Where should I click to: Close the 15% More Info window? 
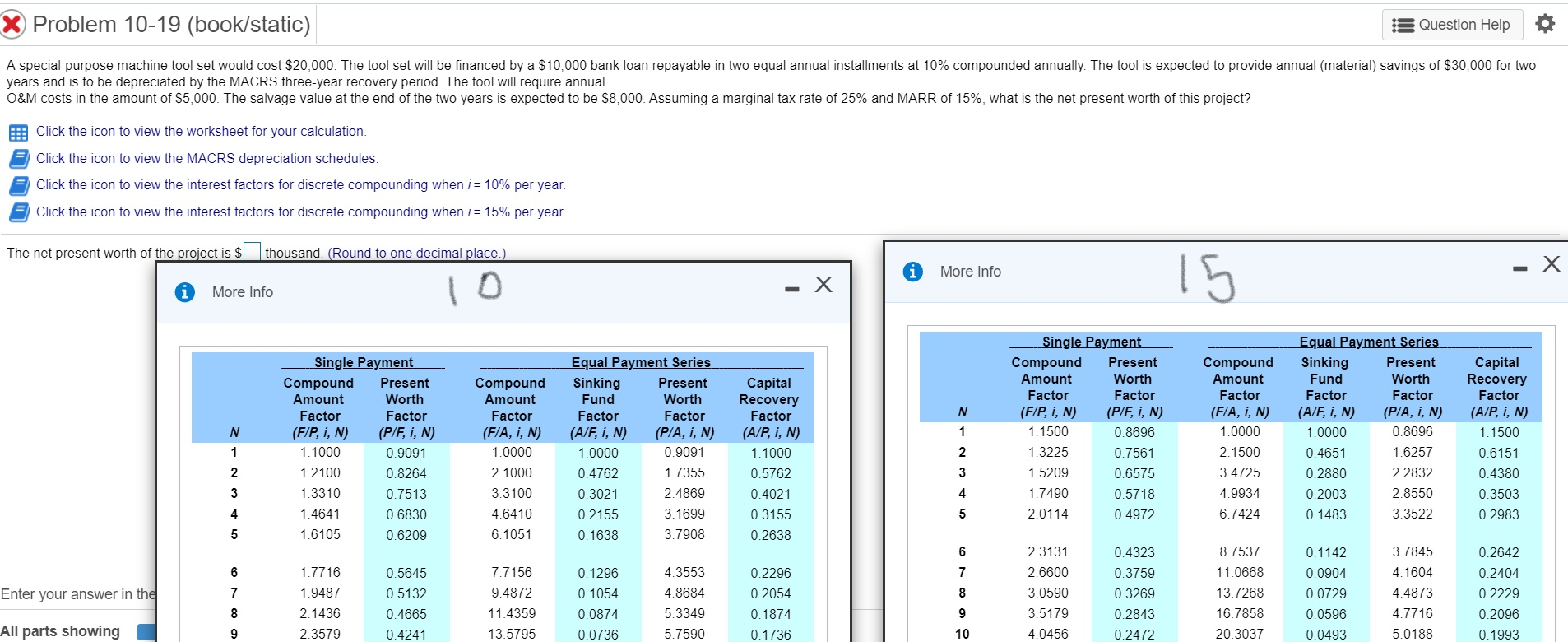click(1552, 263)
